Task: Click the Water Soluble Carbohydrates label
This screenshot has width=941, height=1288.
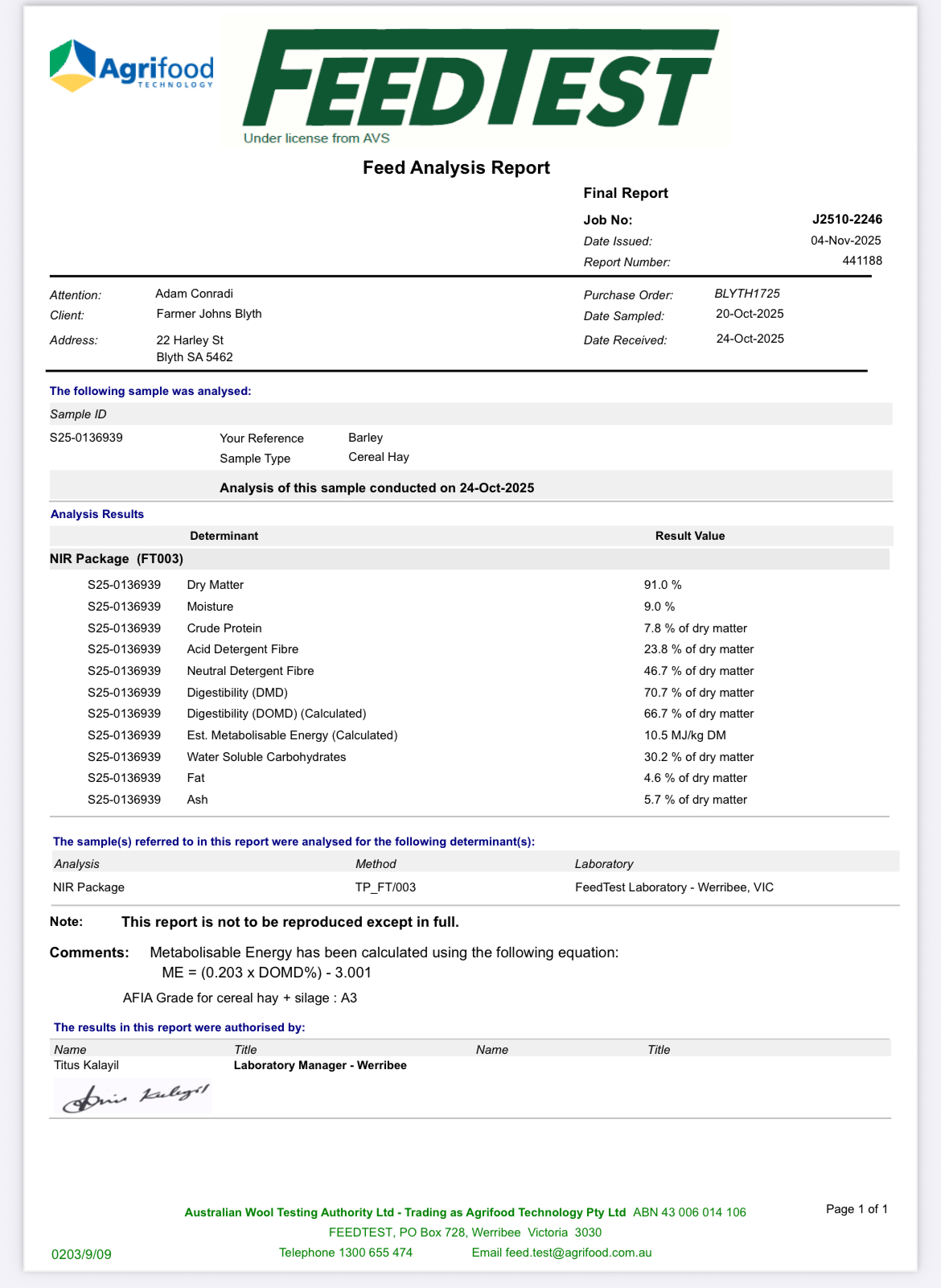Action: (x=266, y=757)
